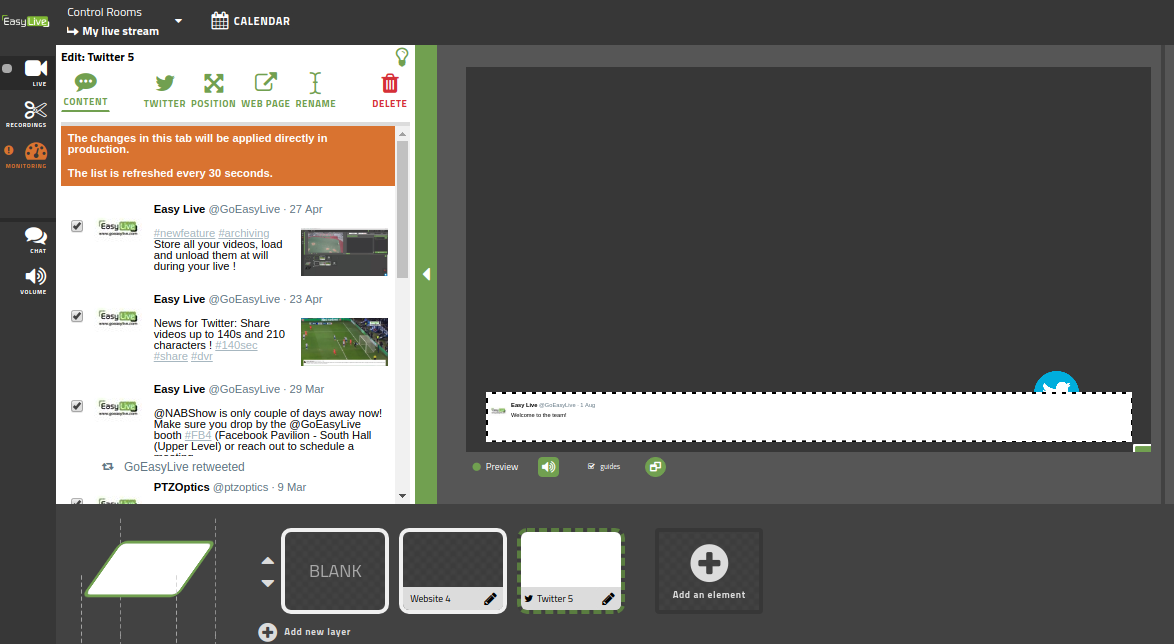Toggle the live status dot beside the camera
The width and height of the screenshot is (1174, 644).
pos(7,68)
